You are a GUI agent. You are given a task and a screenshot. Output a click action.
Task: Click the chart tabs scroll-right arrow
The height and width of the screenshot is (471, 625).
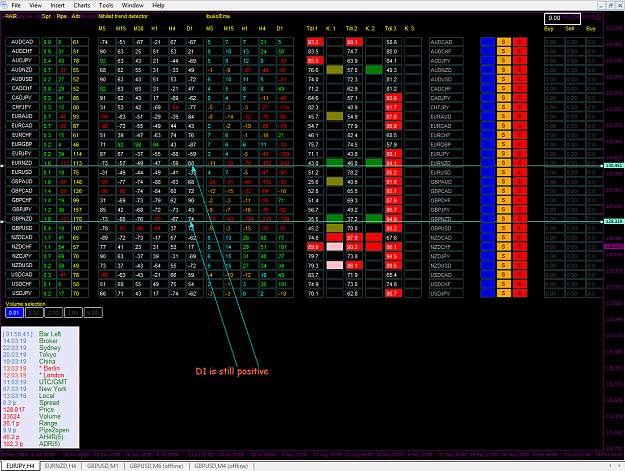(x=620, y=465)
